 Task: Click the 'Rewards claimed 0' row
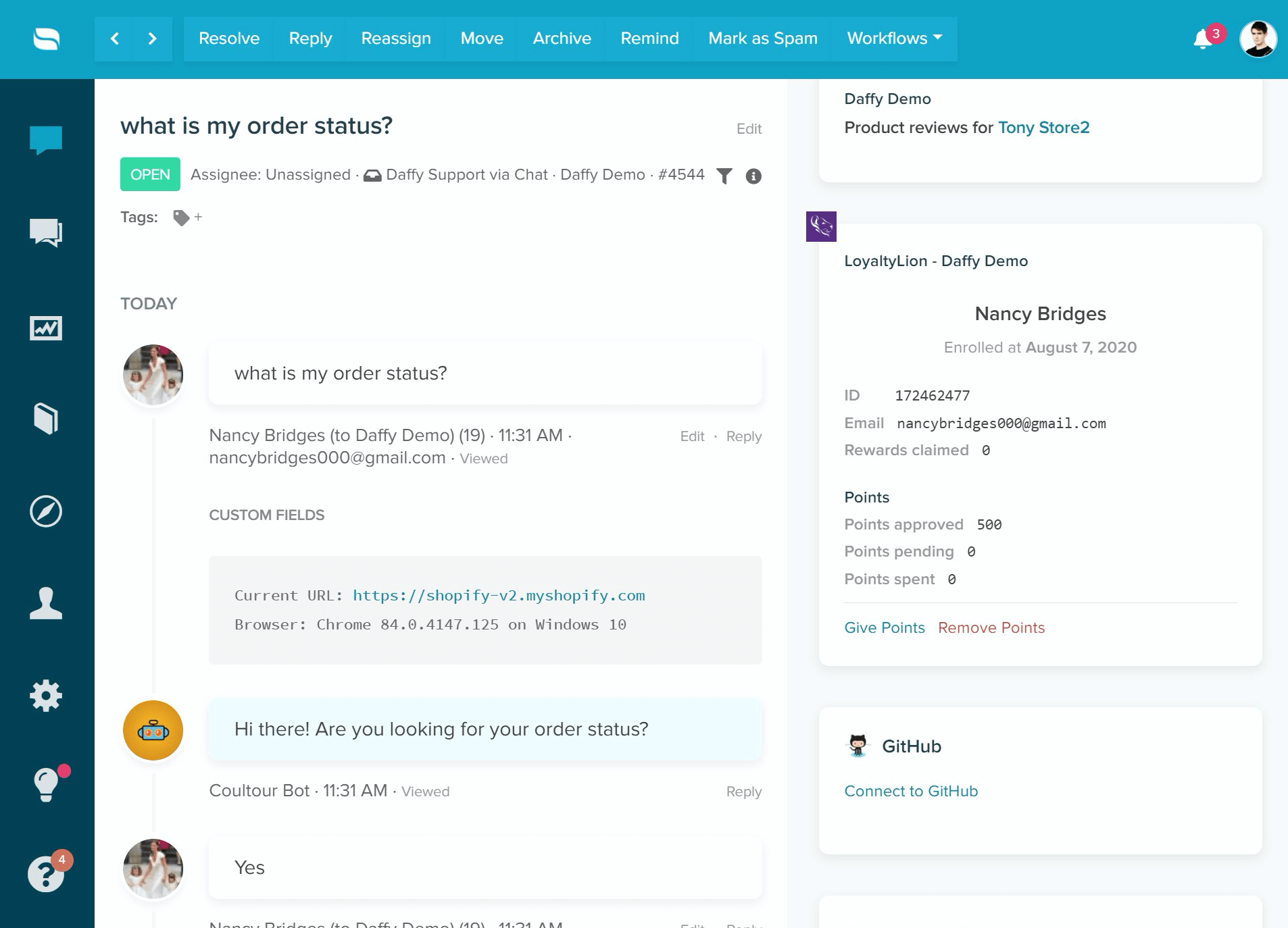[x=917, y=450]
